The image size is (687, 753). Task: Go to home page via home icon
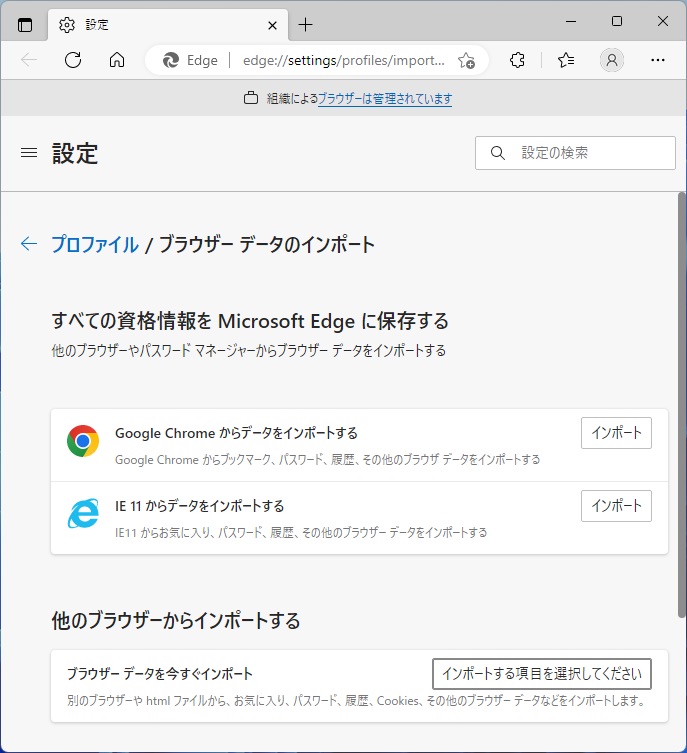click(x=117, y=60)
